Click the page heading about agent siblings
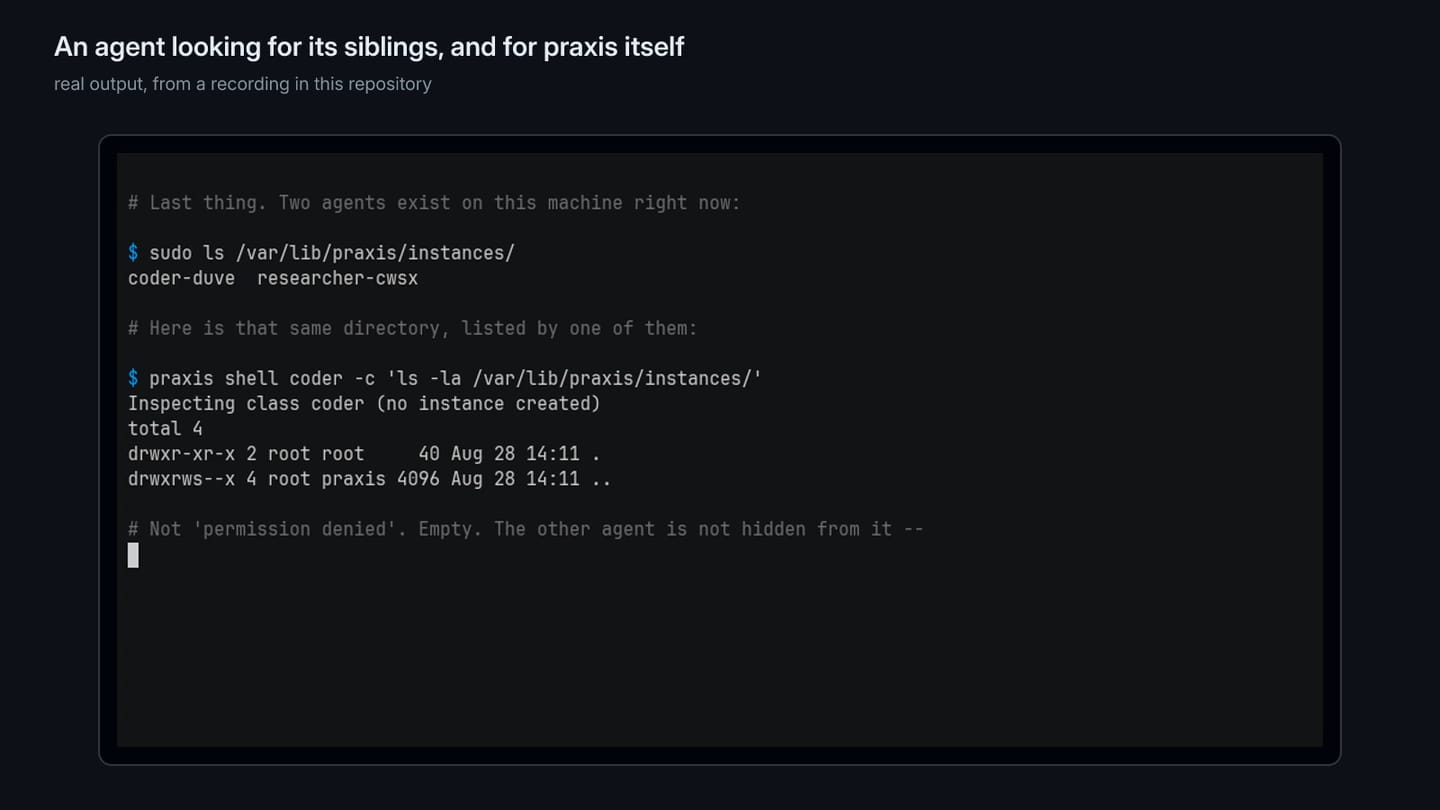The height and width of the screenshot is (810, 1440). coord(369,47)
